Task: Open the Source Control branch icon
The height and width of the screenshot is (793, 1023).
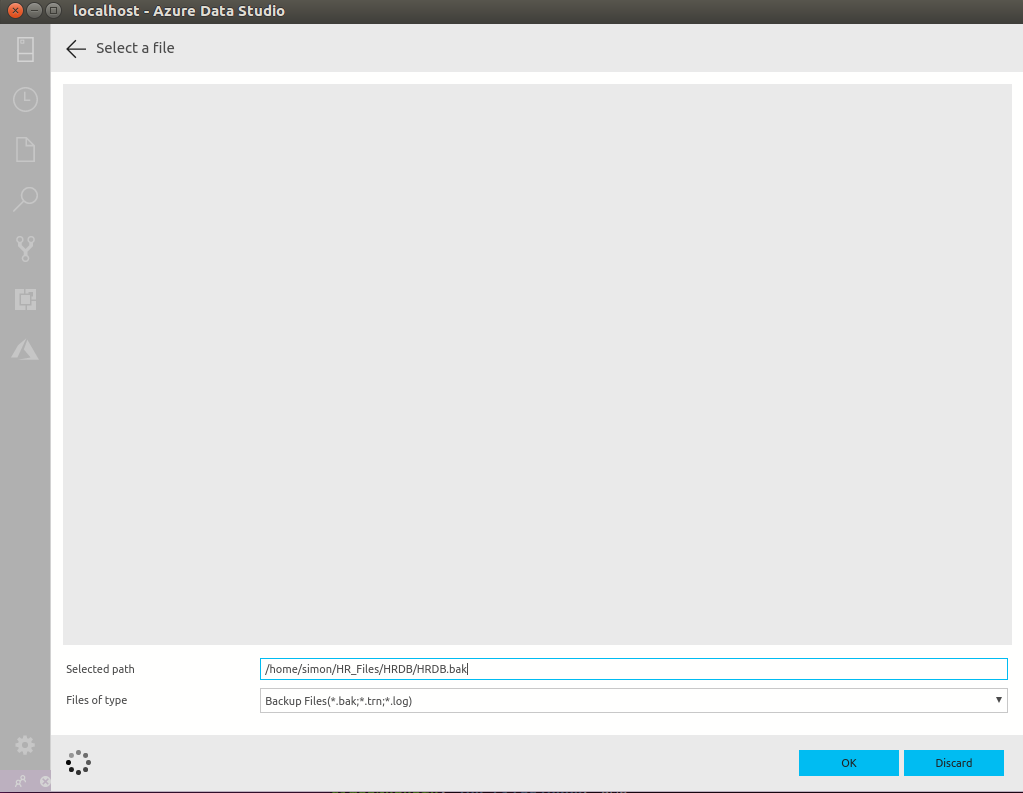Action: tap(25, 249)
